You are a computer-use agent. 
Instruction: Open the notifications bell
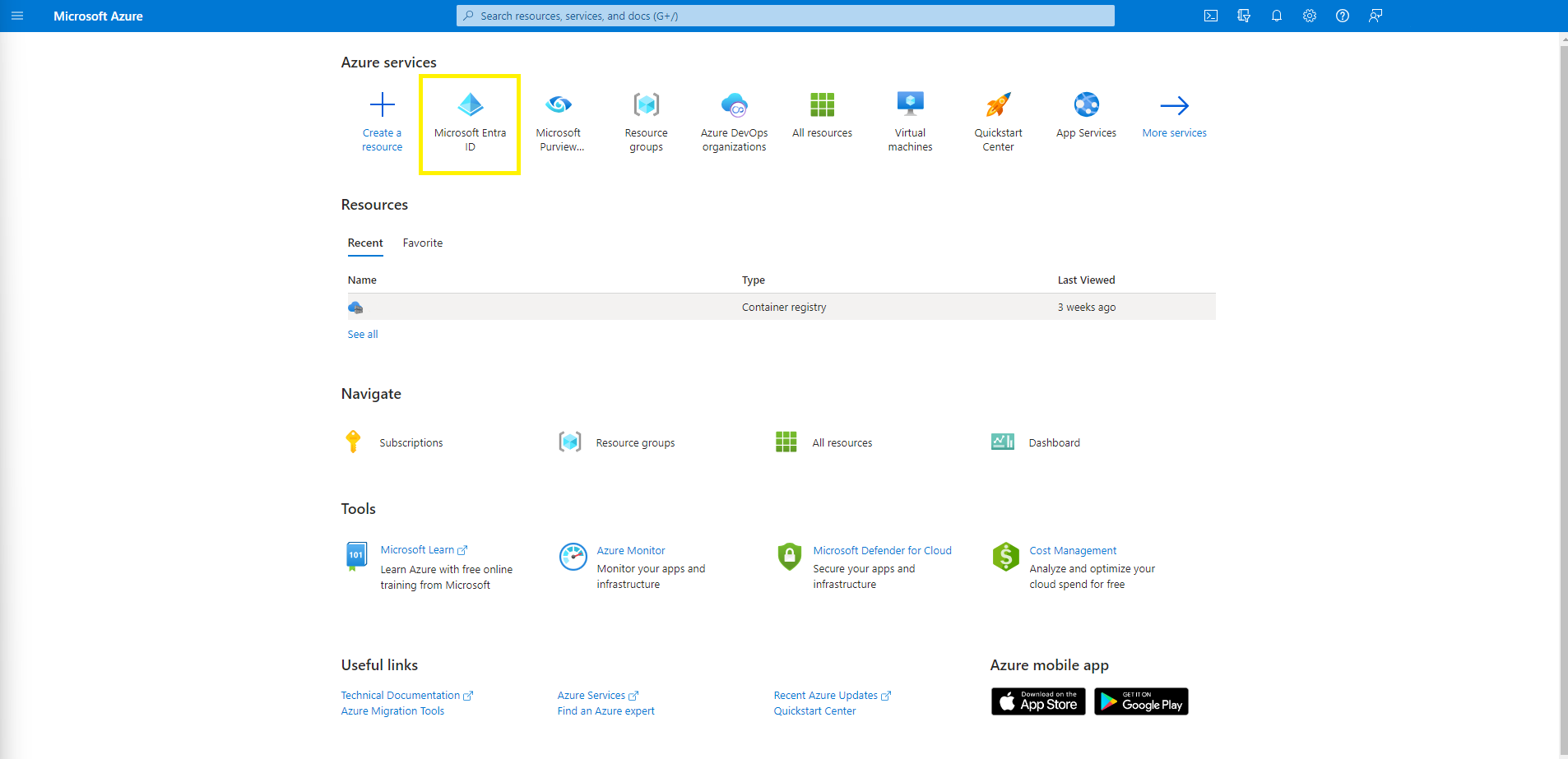[1277, 16]
